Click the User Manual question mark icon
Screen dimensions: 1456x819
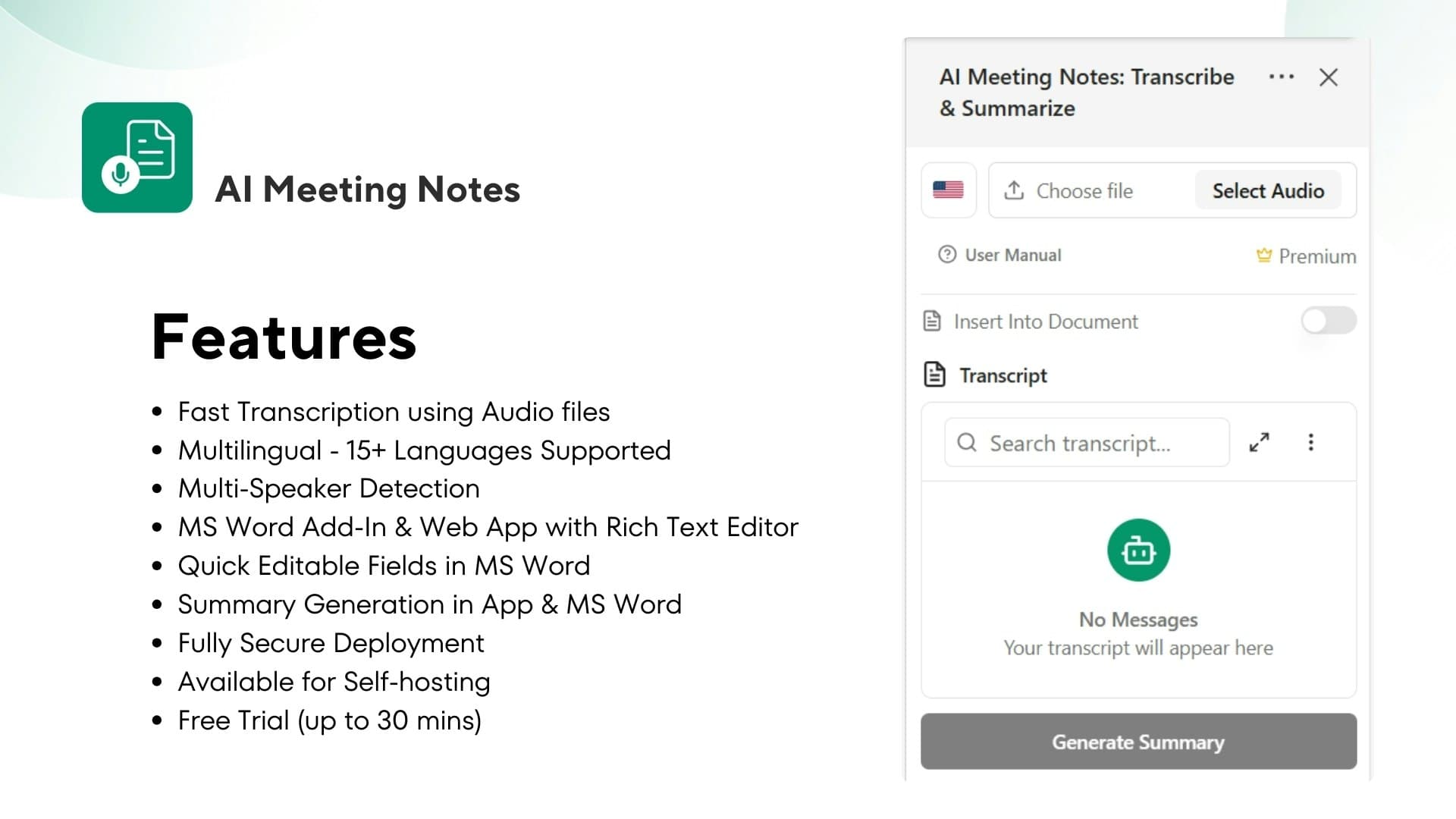(x=948, y=255)
